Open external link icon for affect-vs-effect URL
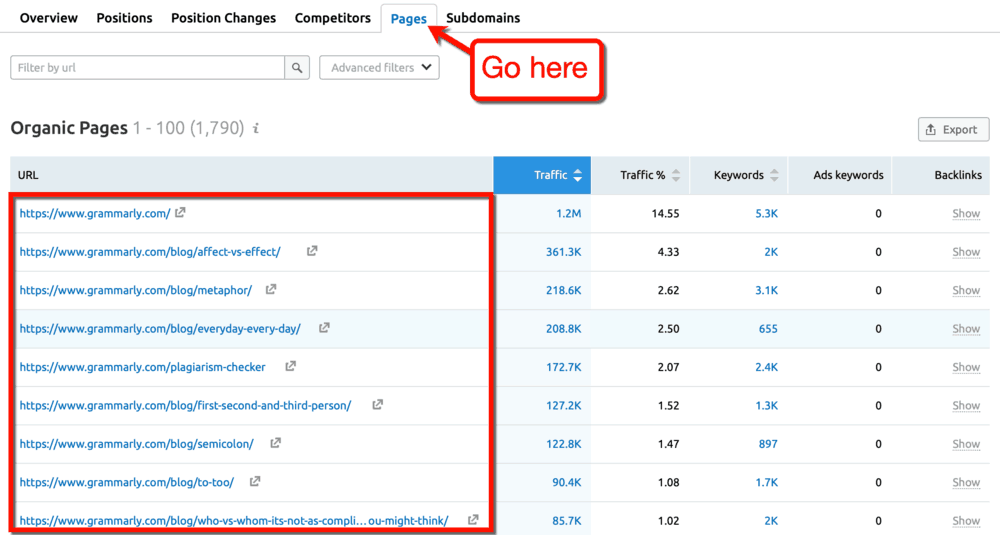 [x=312, y=251]
